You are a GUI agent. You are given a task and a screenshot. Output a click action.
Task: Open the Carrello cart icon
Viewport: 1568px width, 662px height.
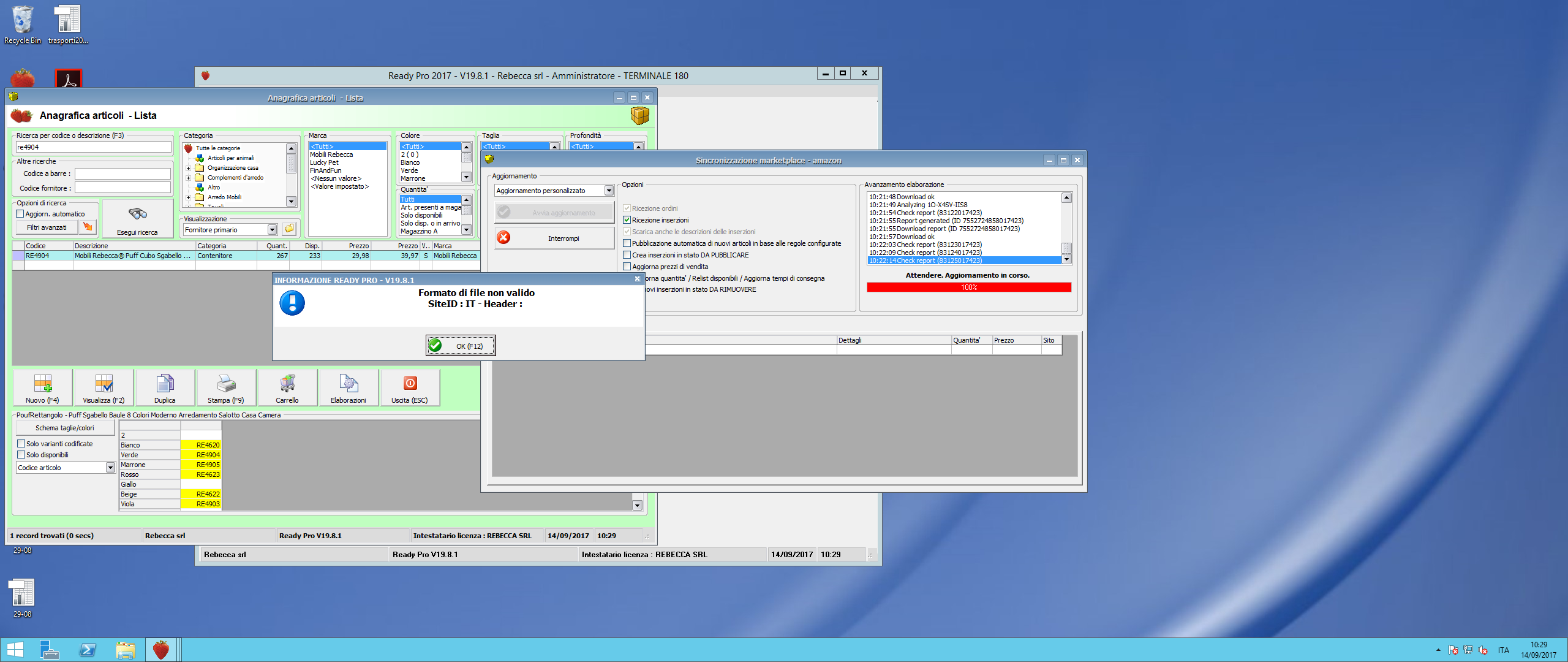pos(287,384)
